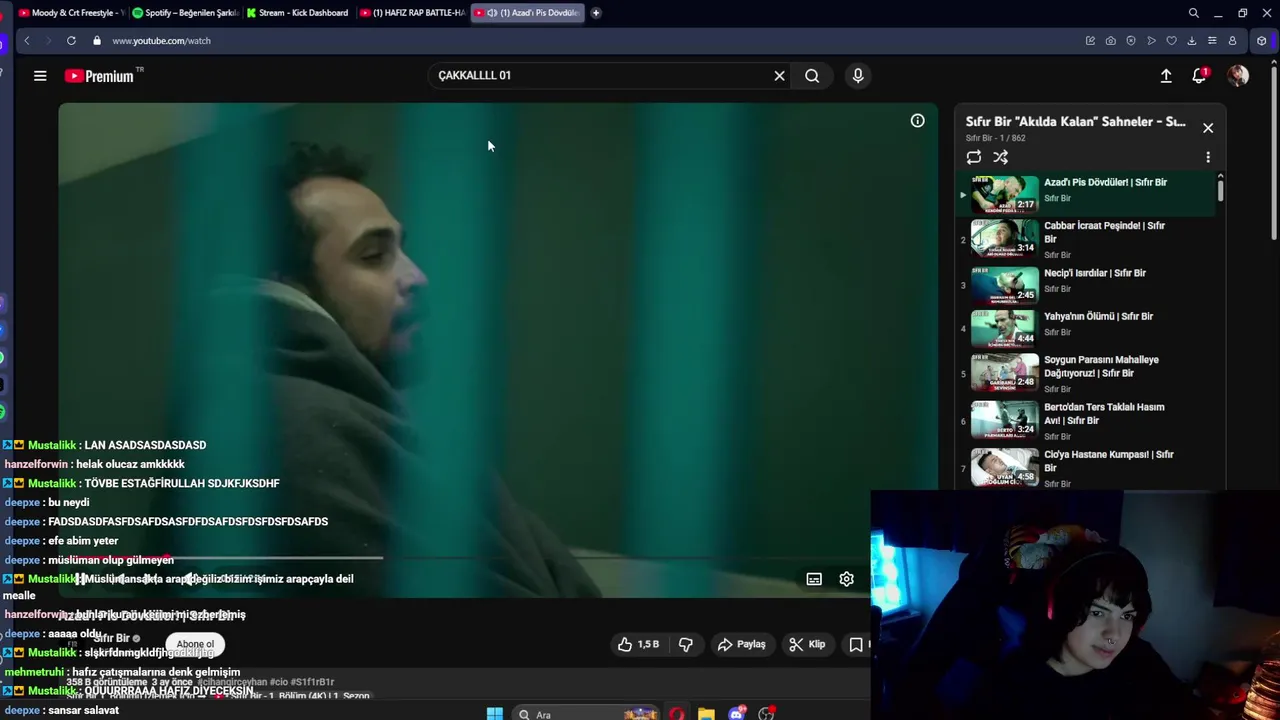Click the #cihangirceyhan hashtag
Viewport: 1280px width, 720px height.
[x=233, y=682]
